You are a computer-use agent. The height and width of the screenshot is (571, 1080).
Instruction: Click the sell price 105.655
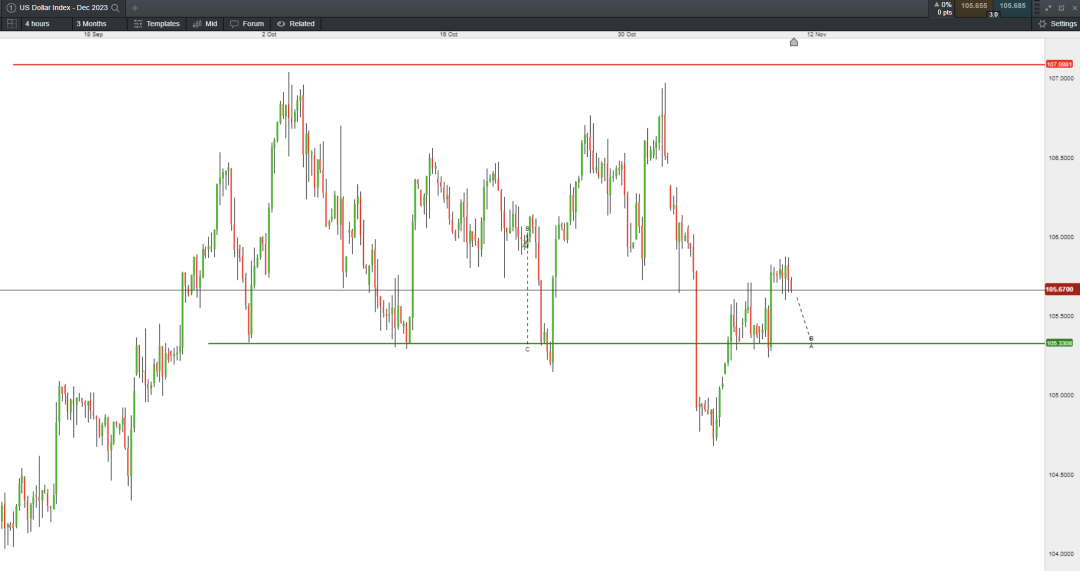click(x=973, y=6)
